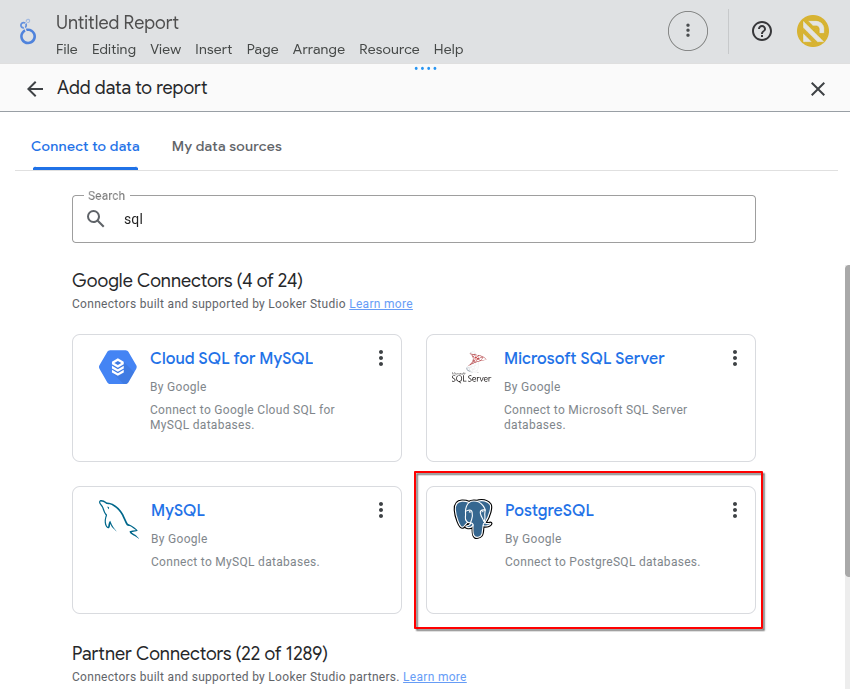Click the Partner Connectors (22 of 1289) heading
This screenshot has width=850, height=689.
tap(199, 654)
